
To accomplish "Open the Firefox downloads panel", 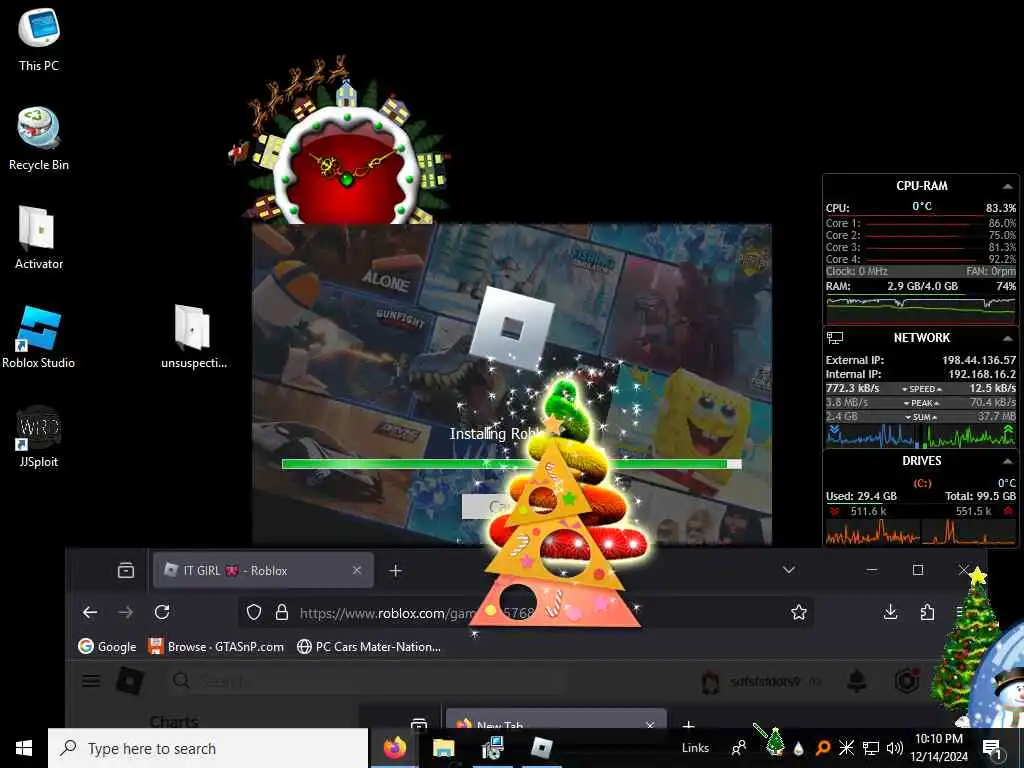I will 890,612.
